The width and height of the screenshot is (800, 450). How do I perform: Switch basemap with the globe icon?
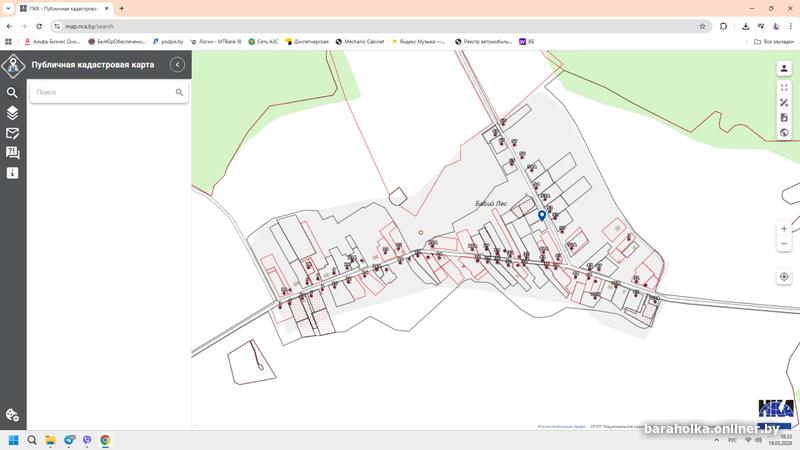pos(784,132)
